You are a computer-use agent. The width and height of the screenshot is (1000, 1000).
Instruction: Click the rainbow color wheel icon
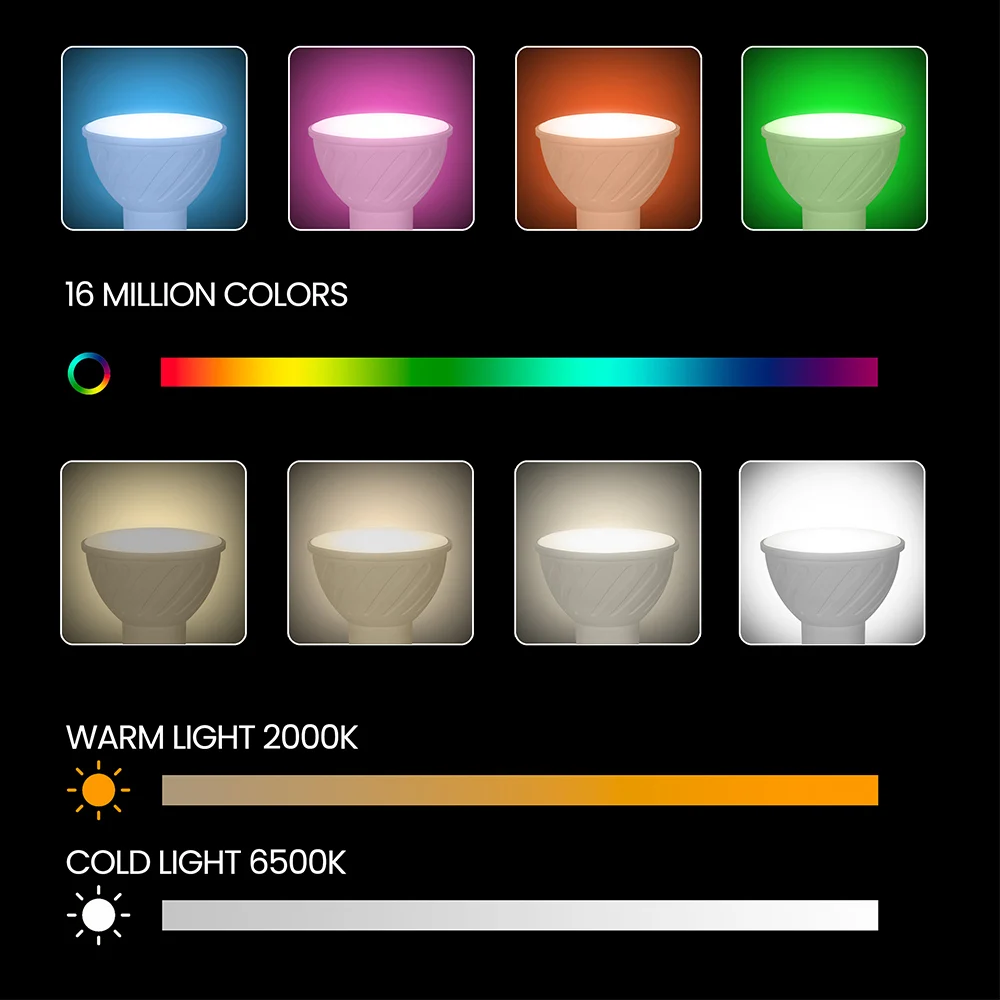tap(89, 373)
